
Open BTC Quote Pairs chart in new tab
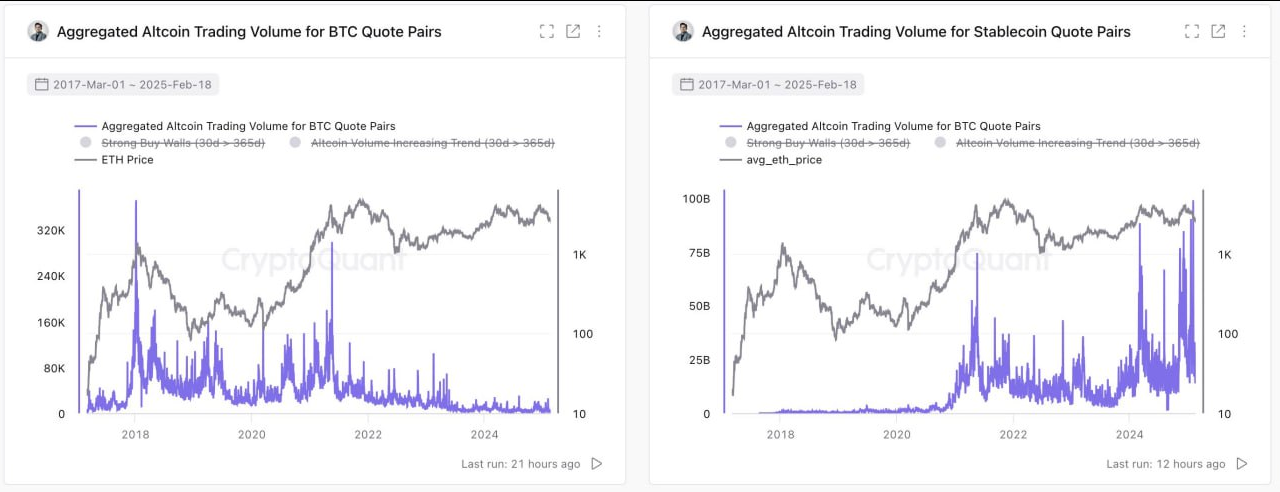tap(573, 31)
